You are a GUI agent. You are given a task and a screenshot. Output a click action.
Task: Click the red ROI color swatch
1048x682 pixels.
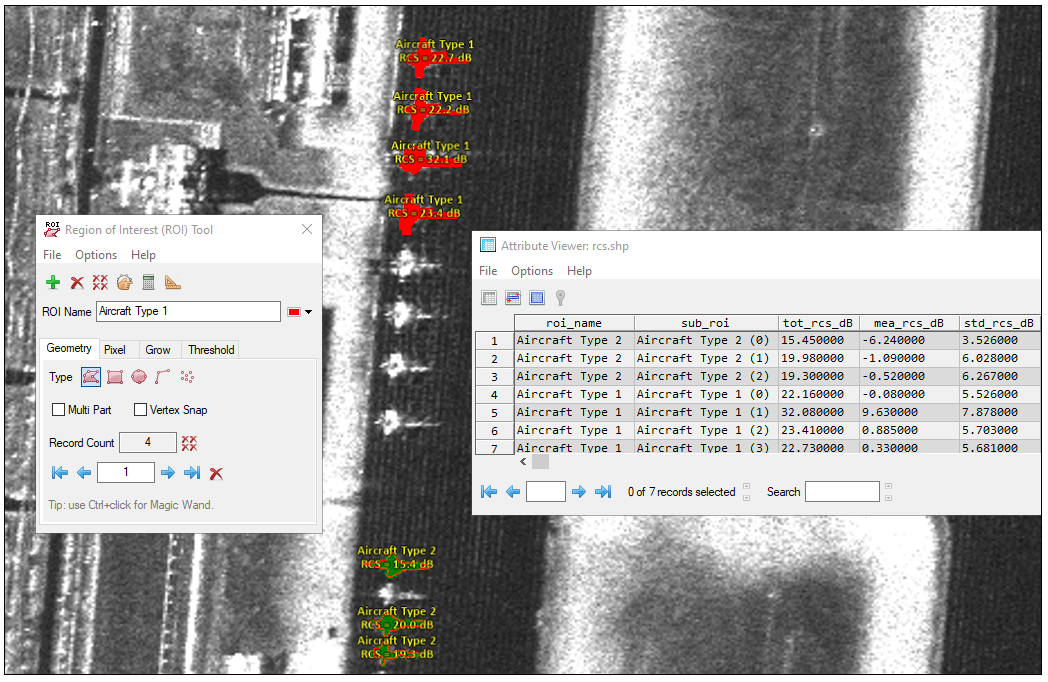(x=294, y=312)
